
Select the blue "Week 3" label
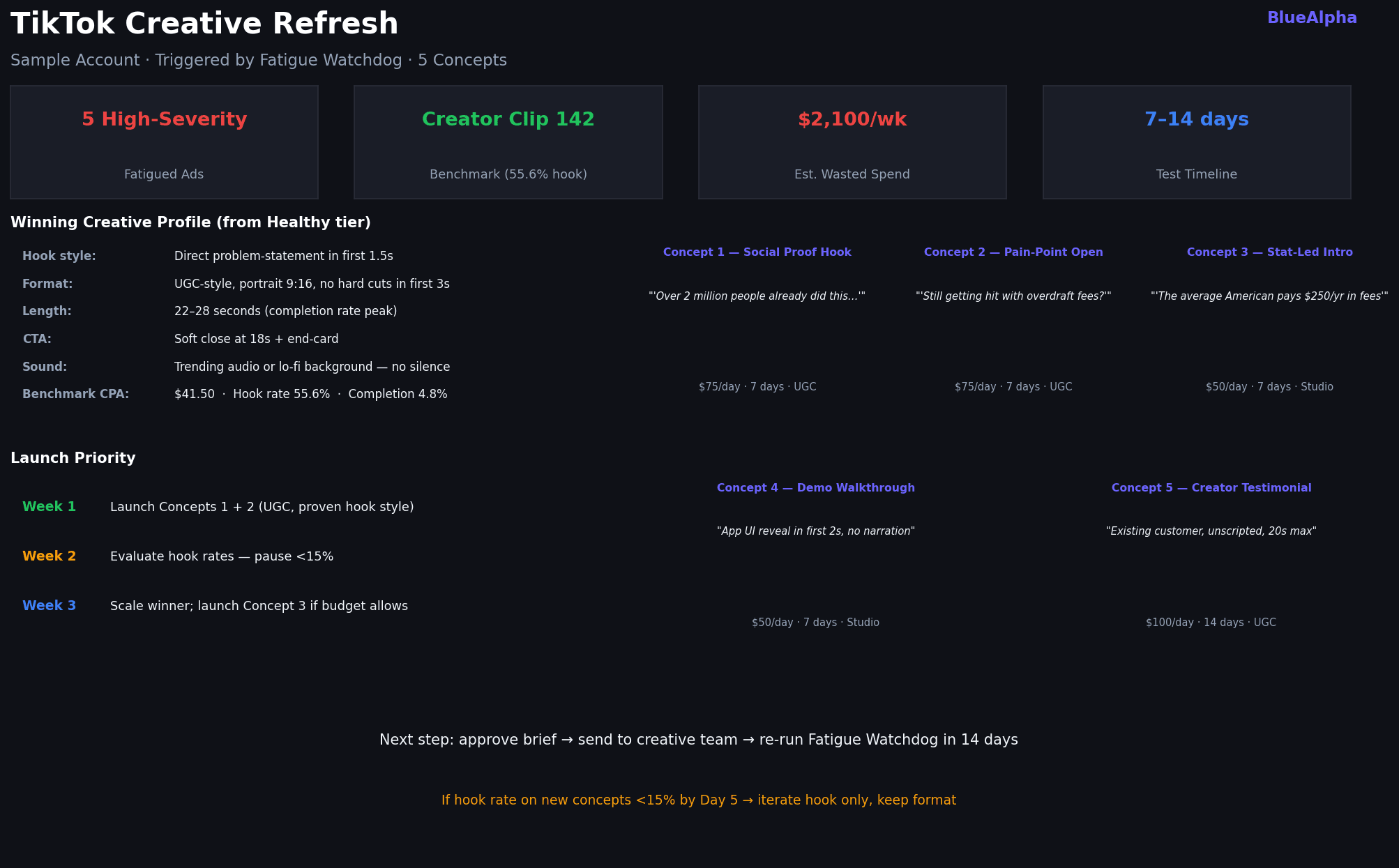click(49, 606)
